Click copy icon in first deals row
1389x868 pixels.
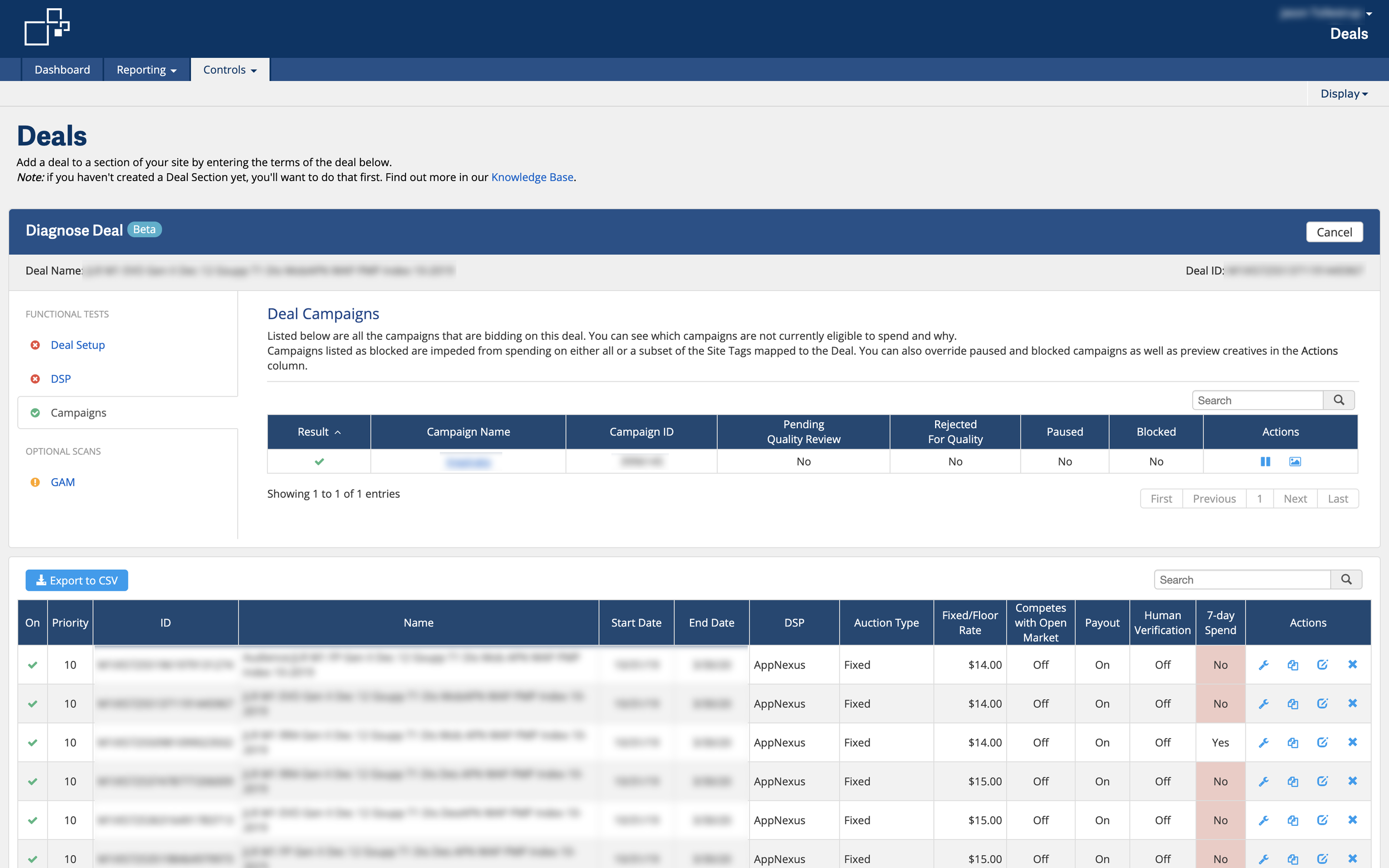pos(1293,665)
